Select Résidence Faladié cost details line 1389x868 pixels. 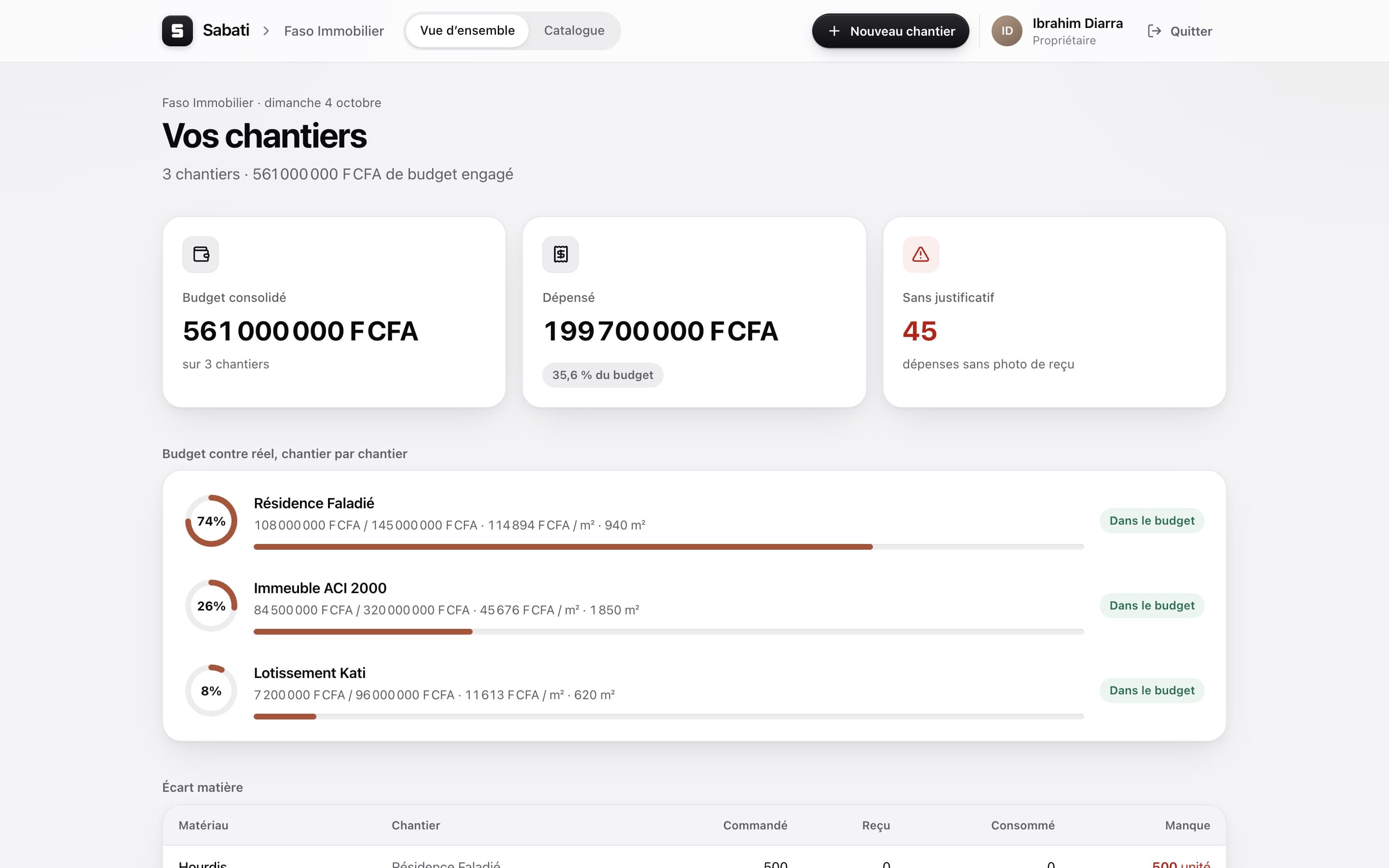click(x=449, y=525)
